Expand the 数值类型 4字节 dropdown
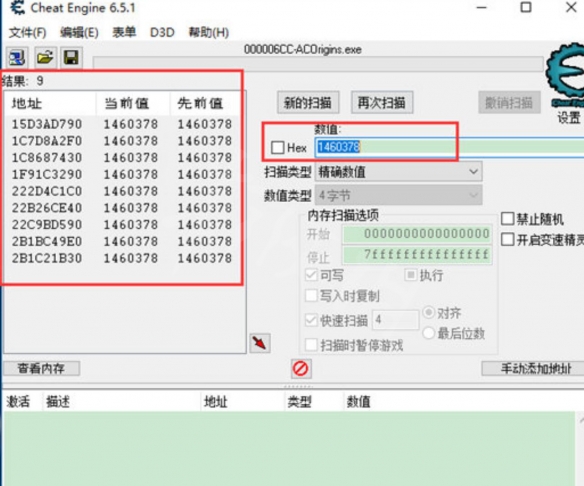This screenshot has width=584, height=486. 399,195
